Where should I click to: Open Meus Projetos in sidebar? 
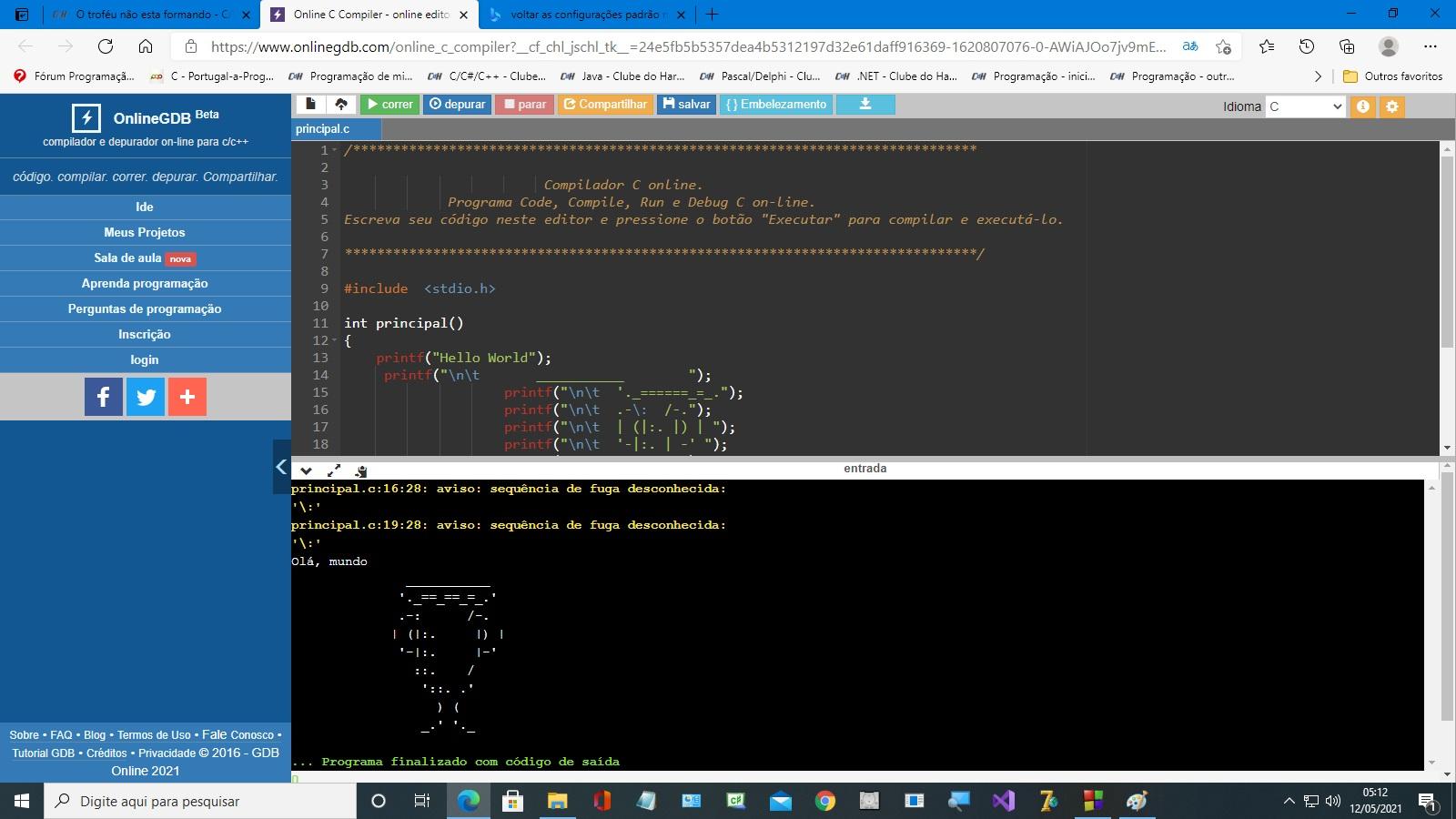(x=145, y=232)
